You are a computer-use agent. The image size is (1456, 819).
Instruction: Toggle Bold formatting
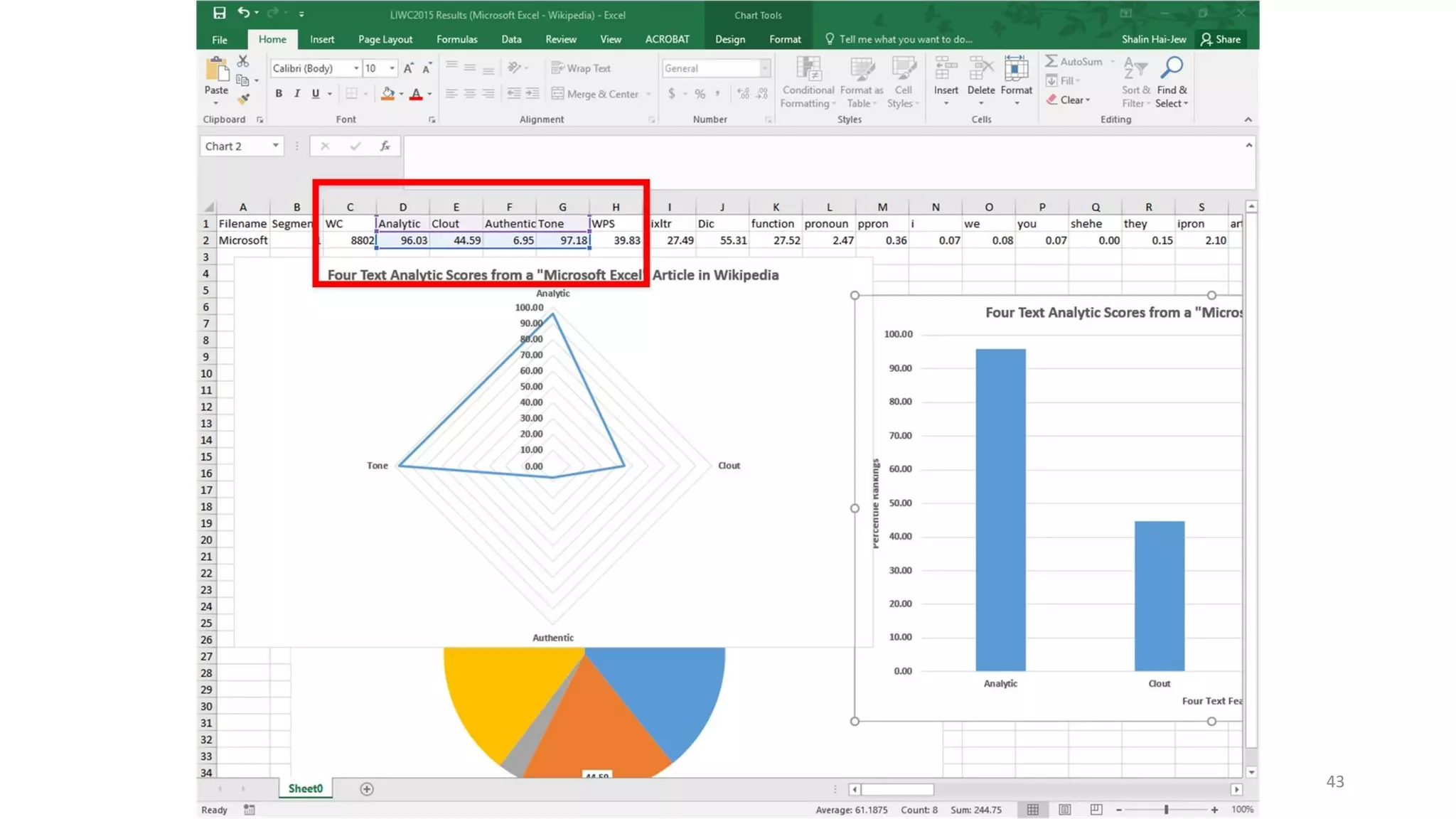click(x=279, y=94)
